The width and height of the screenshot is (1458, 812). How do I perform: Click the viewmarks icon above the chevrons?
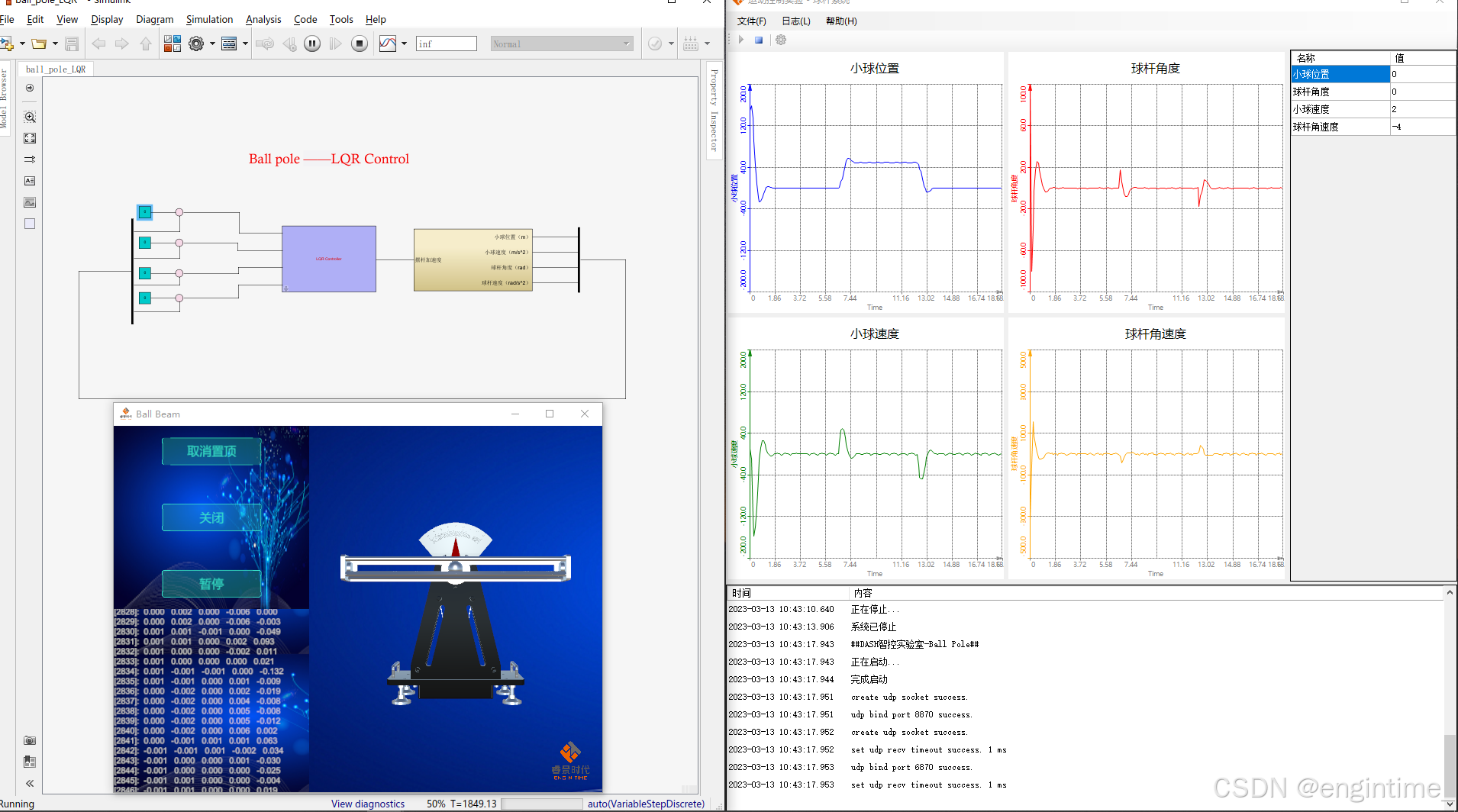30,762
